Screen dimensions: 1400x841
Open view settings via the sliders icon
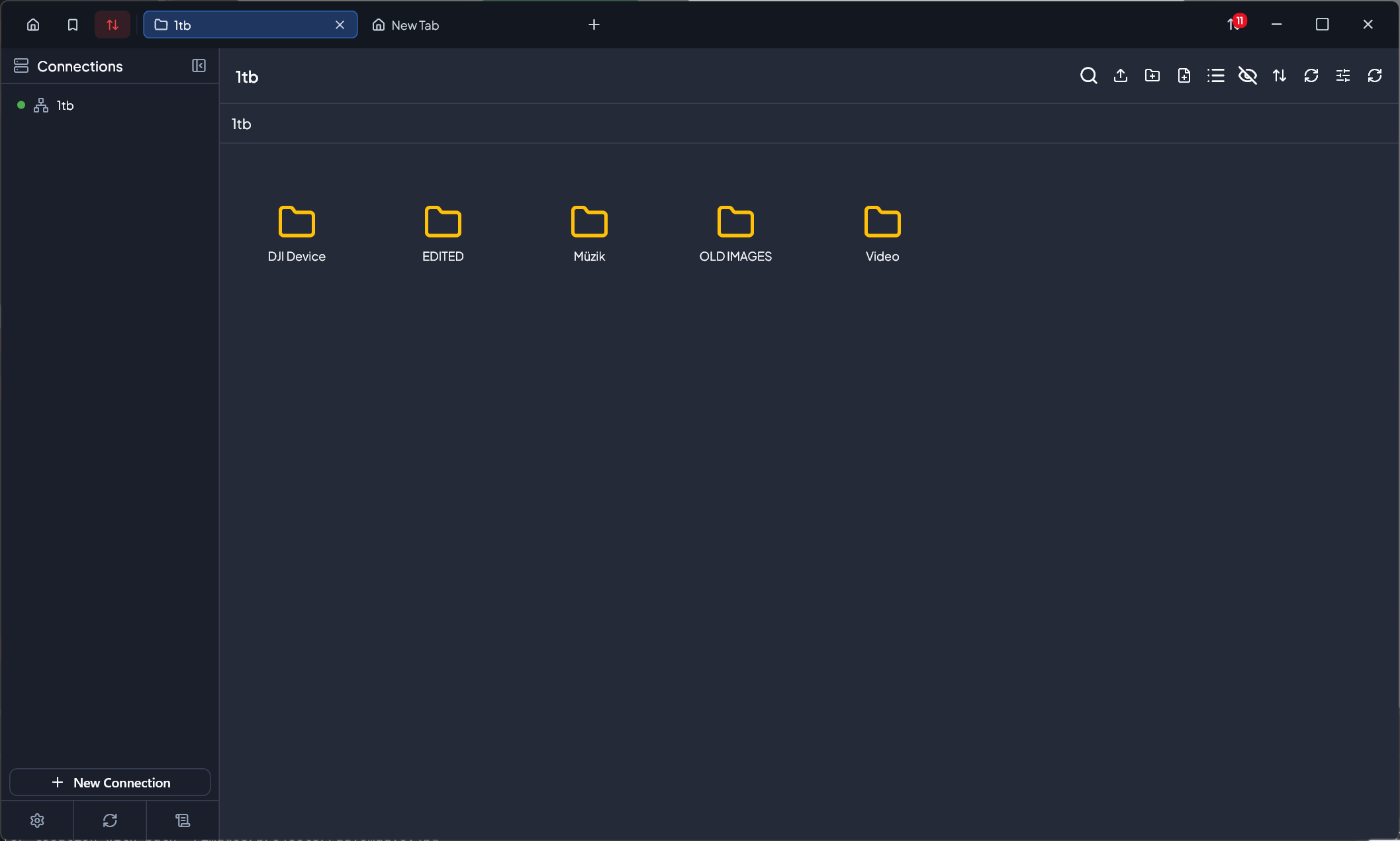point(1342,75)
